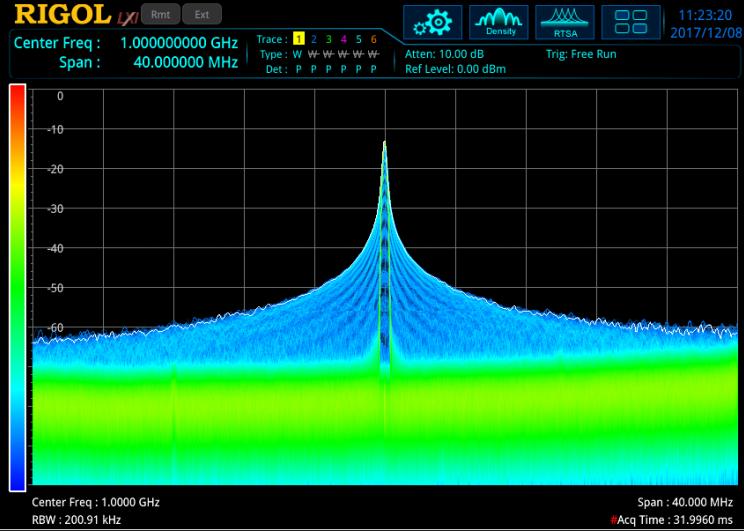Click the LXI indicator icon

(x=127, y=18)
